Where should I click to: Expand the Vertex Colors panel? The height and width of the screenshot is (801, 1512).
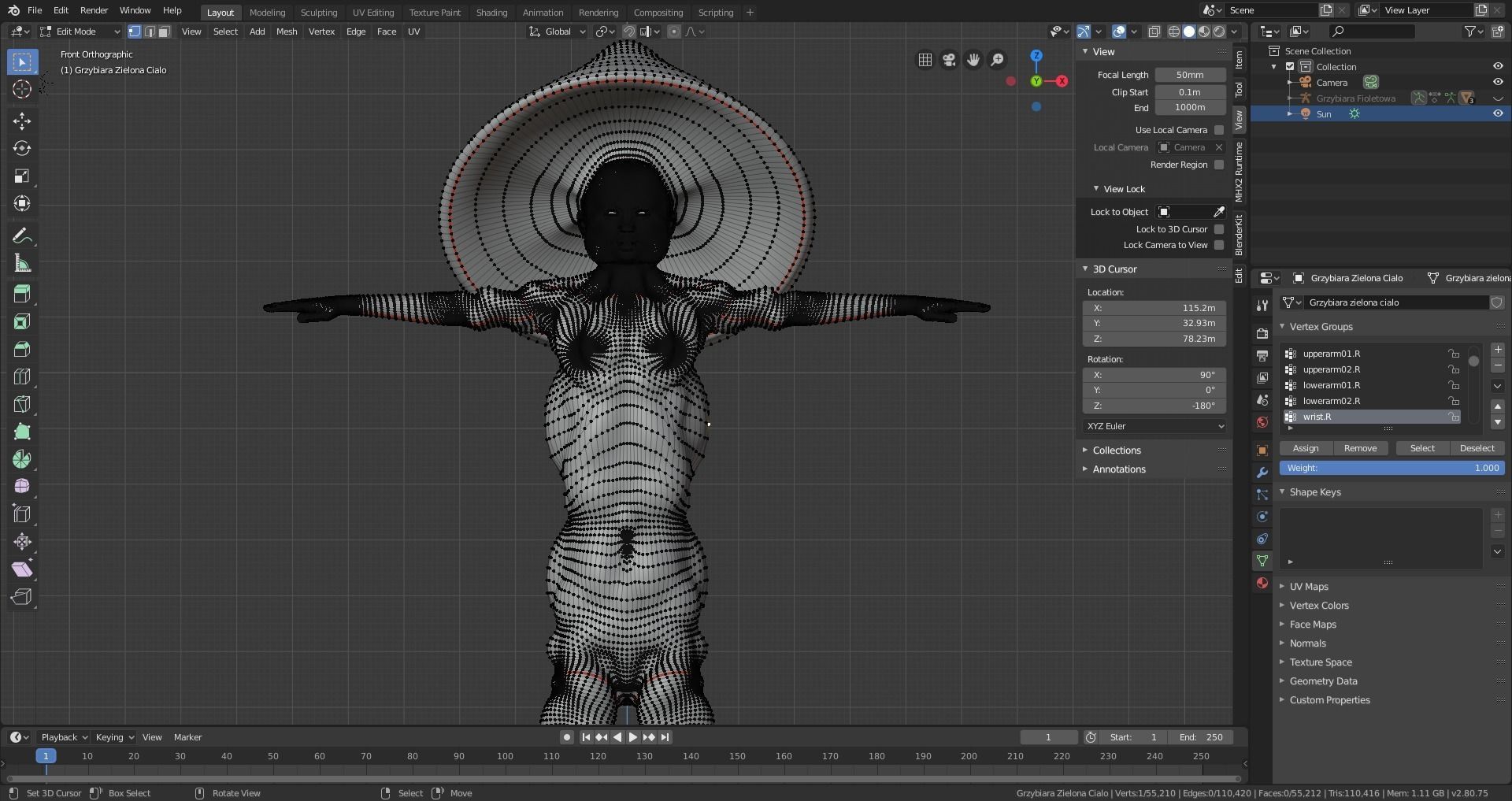[1319, 606]
